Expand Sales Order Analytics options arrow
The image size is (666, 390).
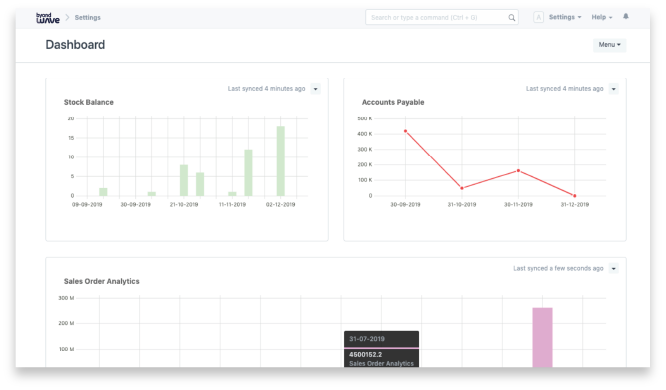pos(613,268)
